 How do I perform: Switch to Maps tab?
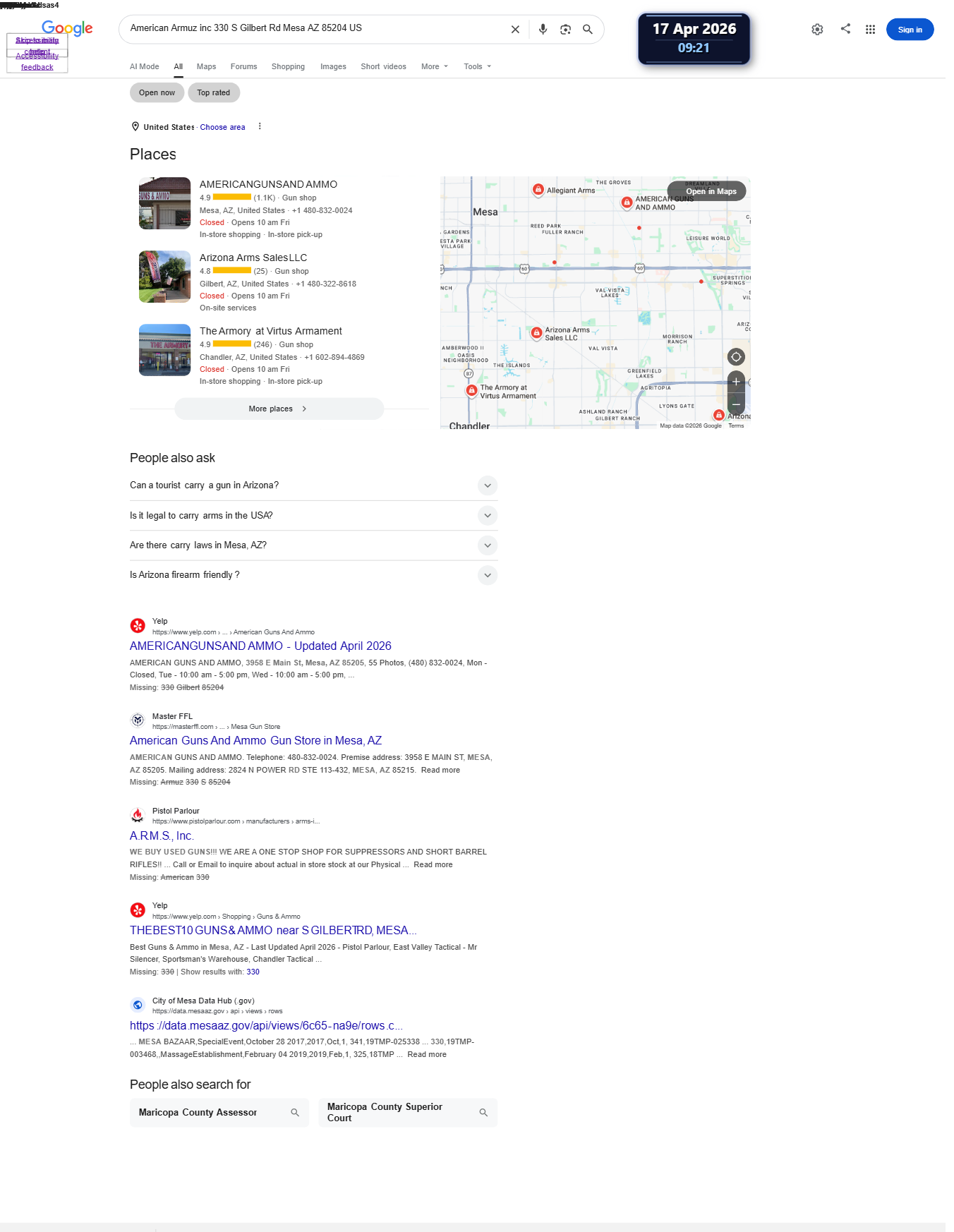(x=206, y=66)
